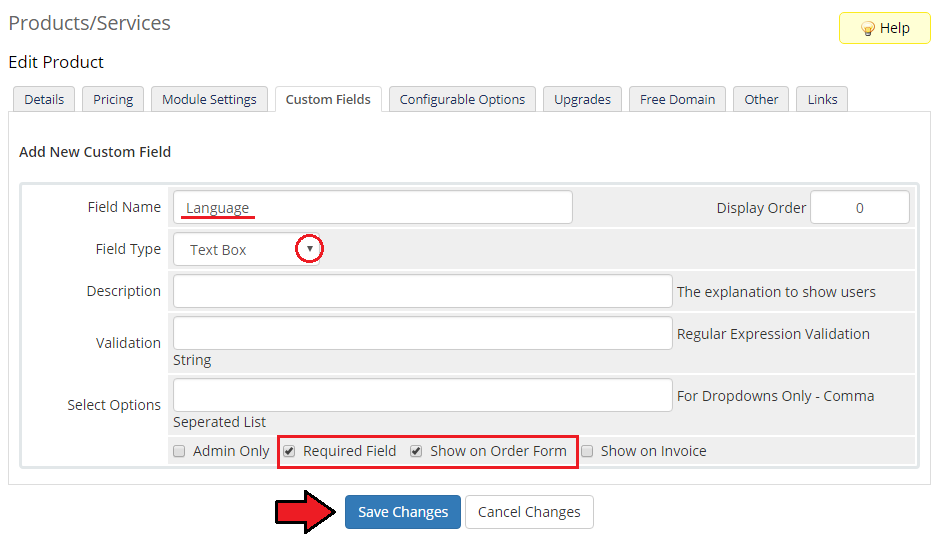Select the Custom Fields tab
This screenshot has width=945, height=548.
click(x=328, y=99)
